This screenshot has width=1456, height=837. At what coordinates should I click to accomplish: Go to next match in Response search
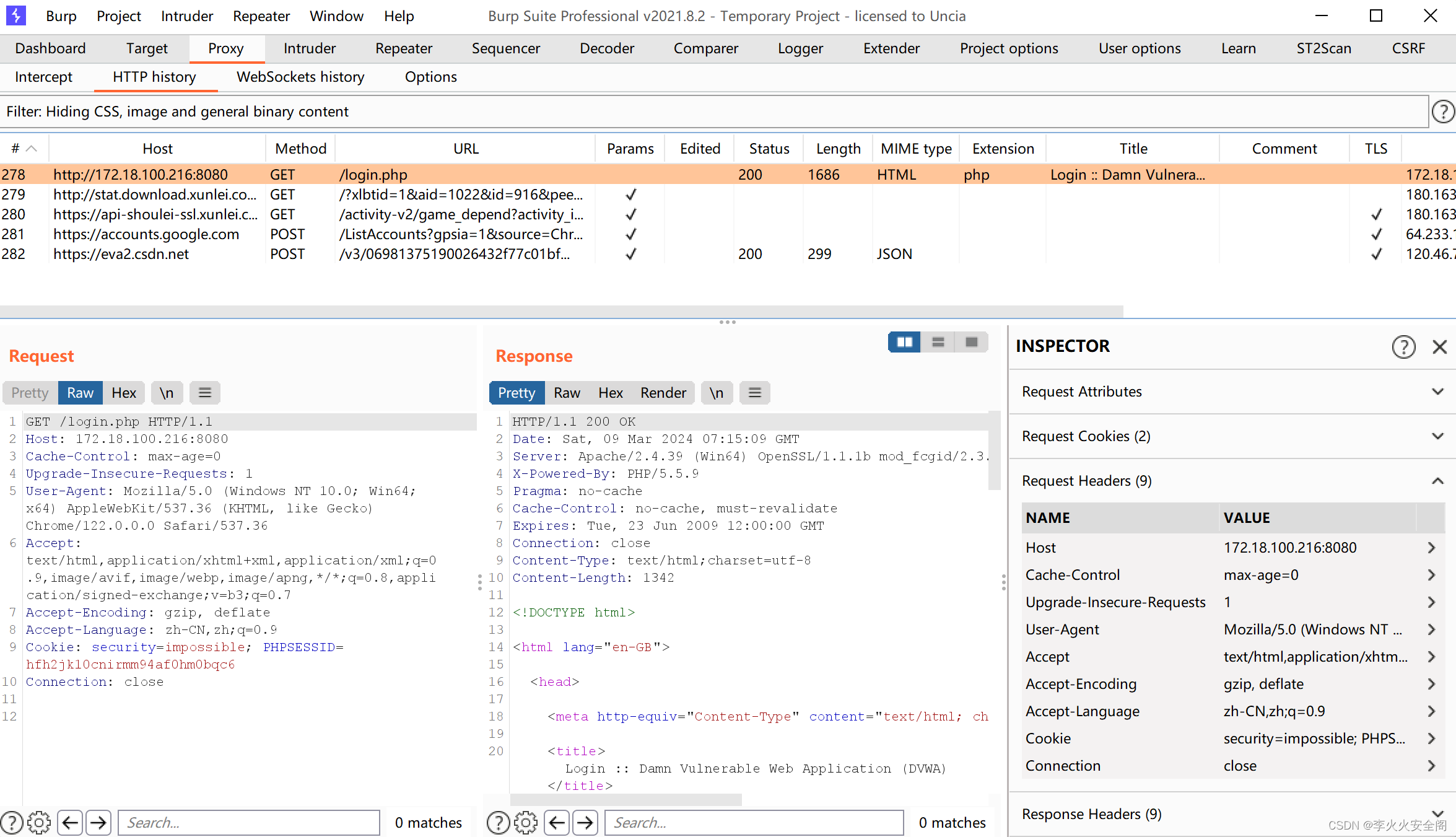click(585, 823)
